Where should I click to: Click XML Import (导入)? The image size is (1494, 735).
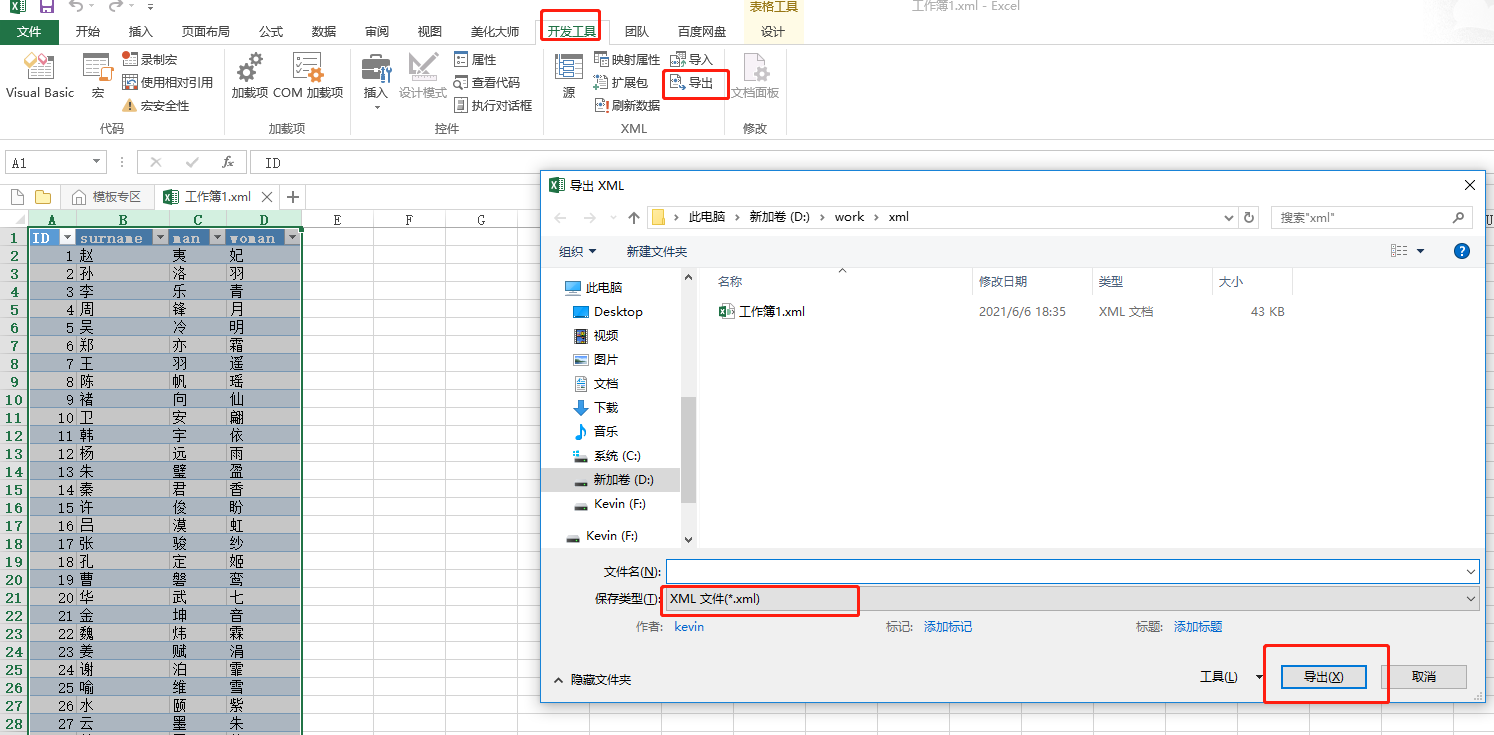click(x=692, y=59)
